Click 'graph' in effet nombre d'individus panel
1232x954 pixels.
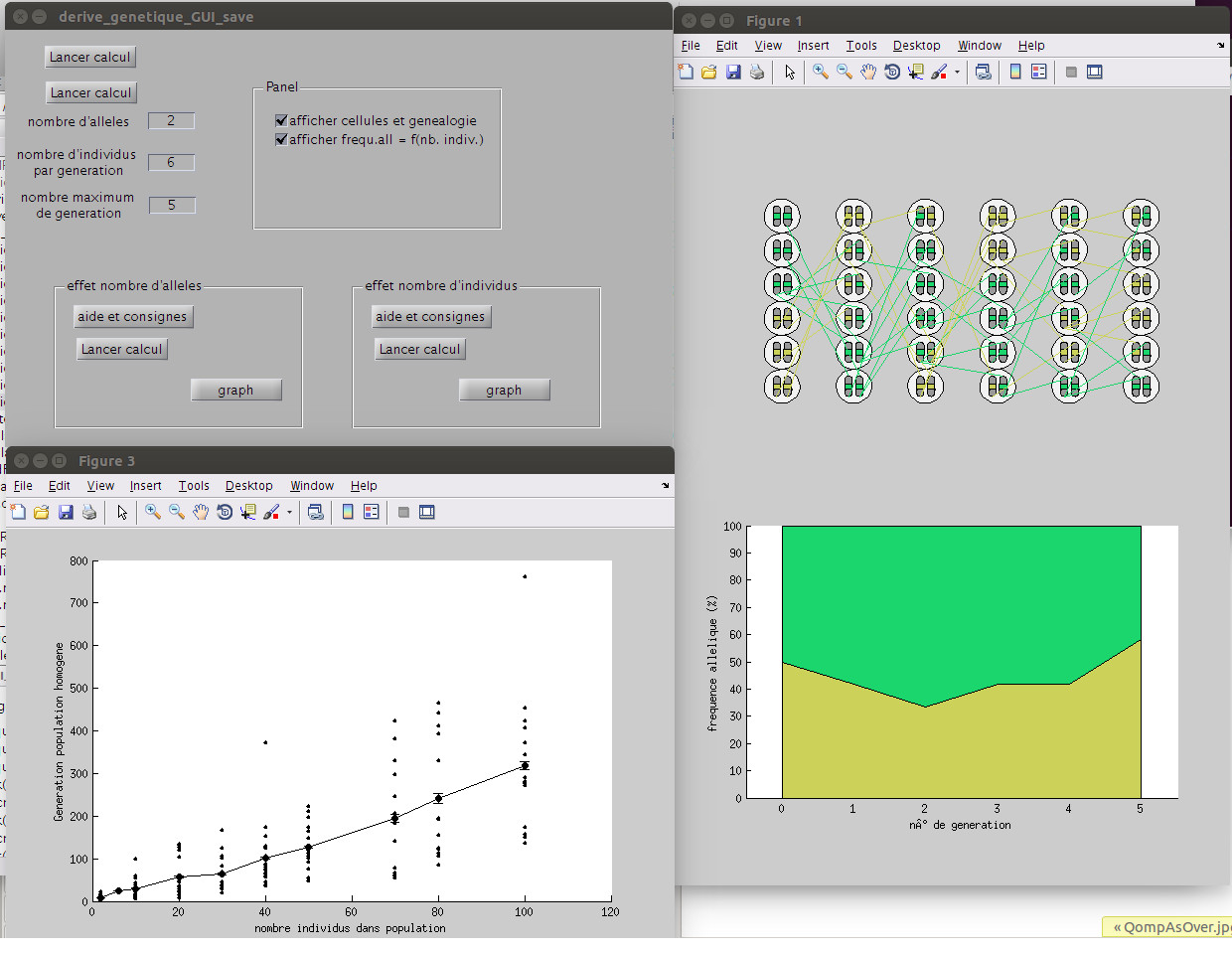(504, 390)
